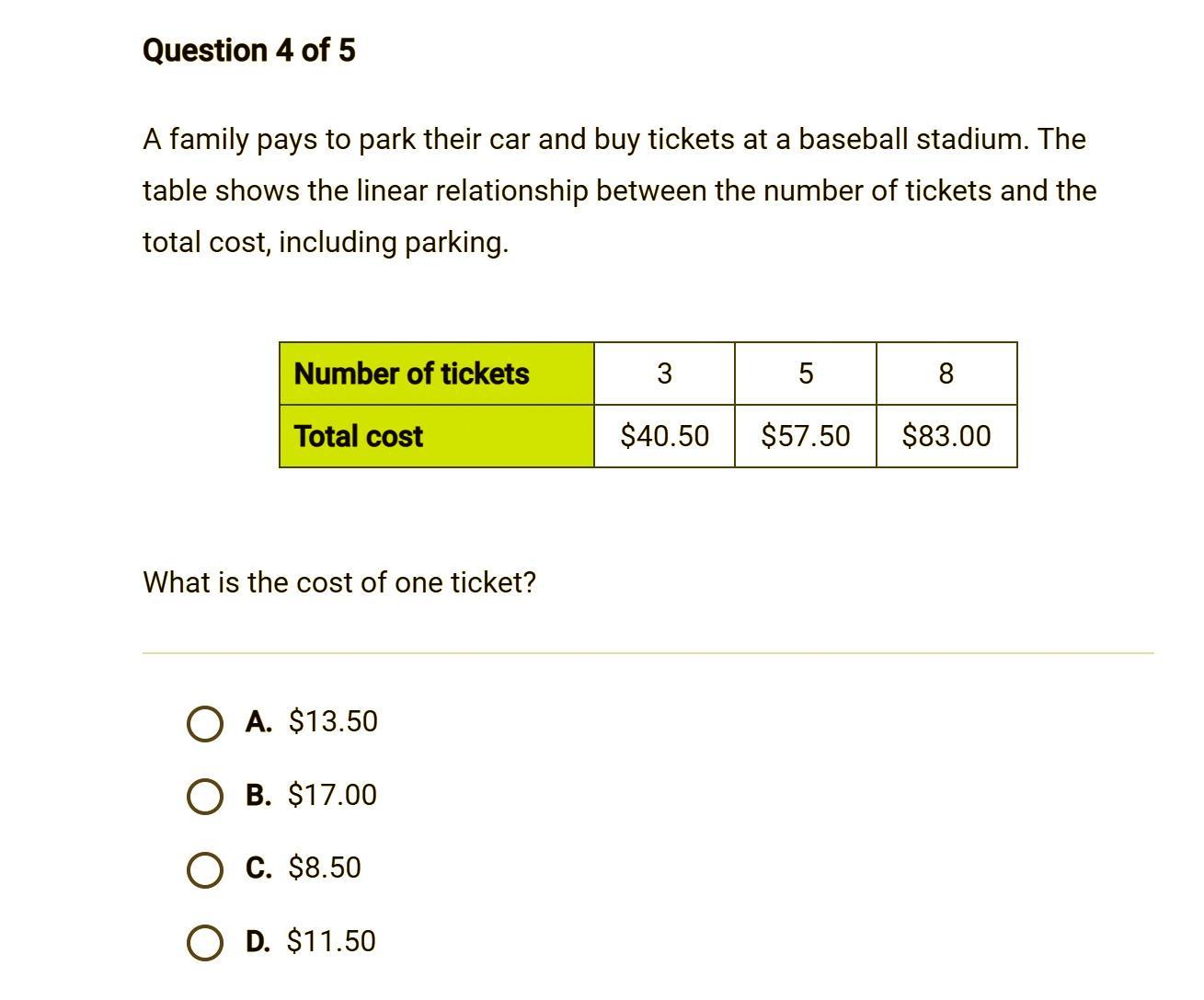Click the $13.50 answer text
The height and width of the screenshot is (1000, 1204).
[x=333, y=721]
